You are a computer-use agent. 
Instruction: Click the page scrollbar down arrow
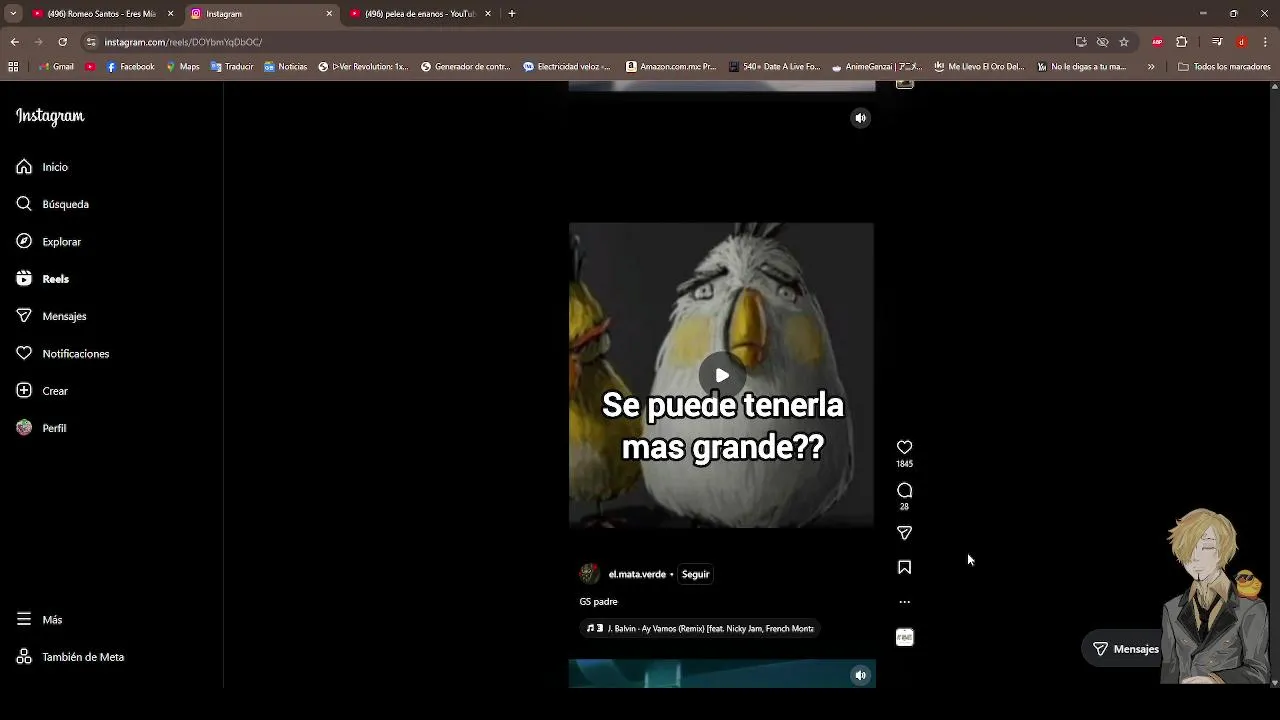[x=1274, y=683]
